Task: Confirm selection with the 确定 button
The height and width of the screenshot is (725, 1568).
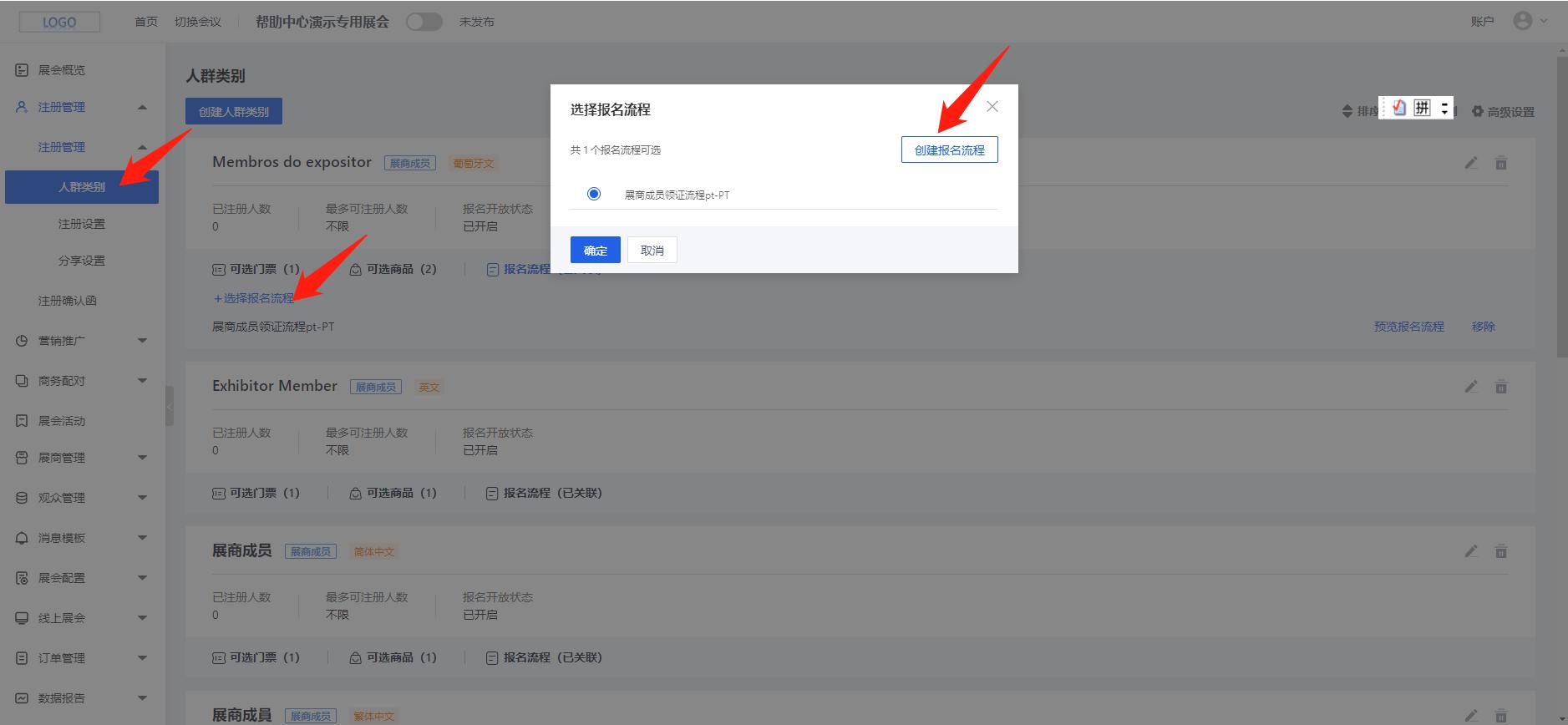Action: point(595,251)
